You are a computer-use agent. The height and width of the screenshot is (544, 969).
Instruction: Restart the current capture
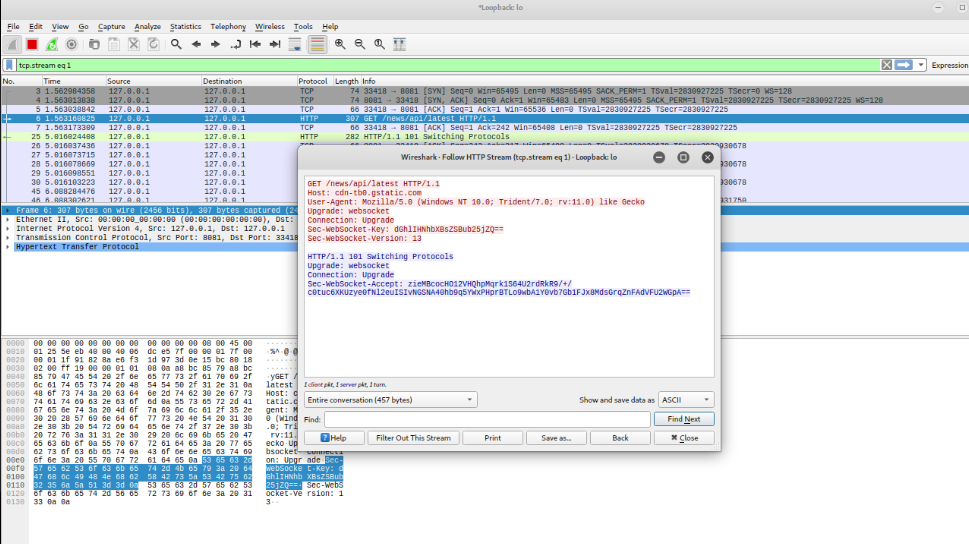click(51, 44)
